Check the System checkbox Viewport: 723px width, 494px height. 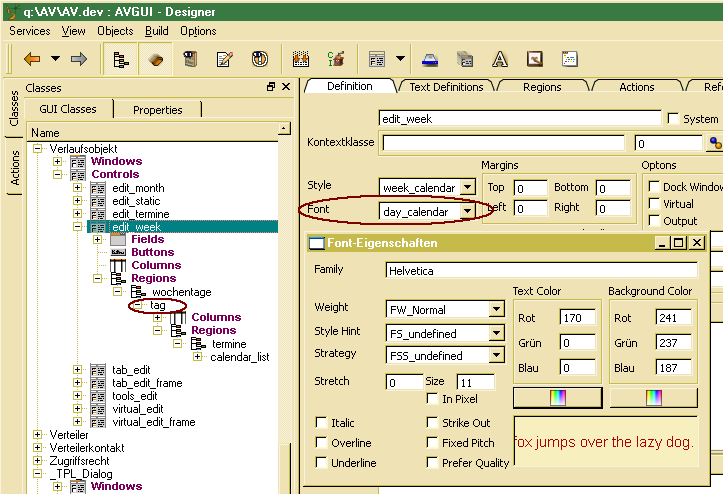click(x=673, y=119)
